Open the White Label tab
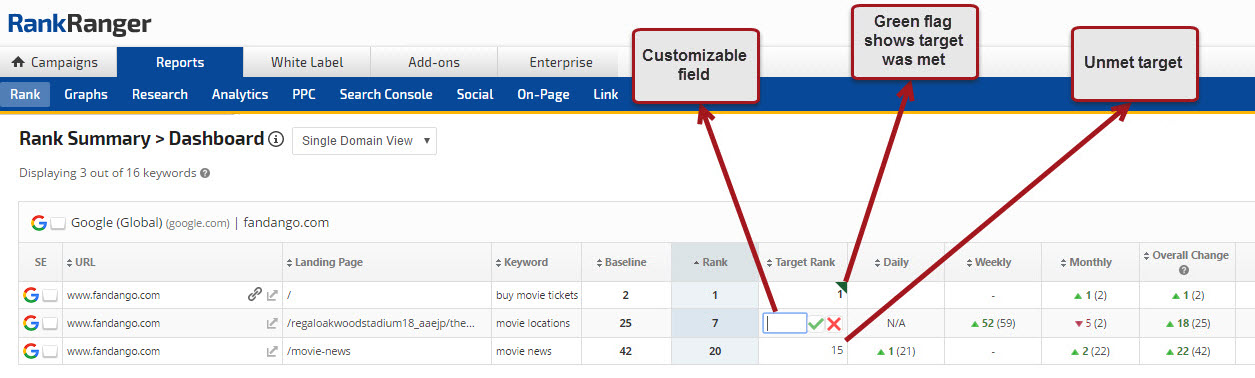Screen dimensions: 1255x378 (307, 62)
